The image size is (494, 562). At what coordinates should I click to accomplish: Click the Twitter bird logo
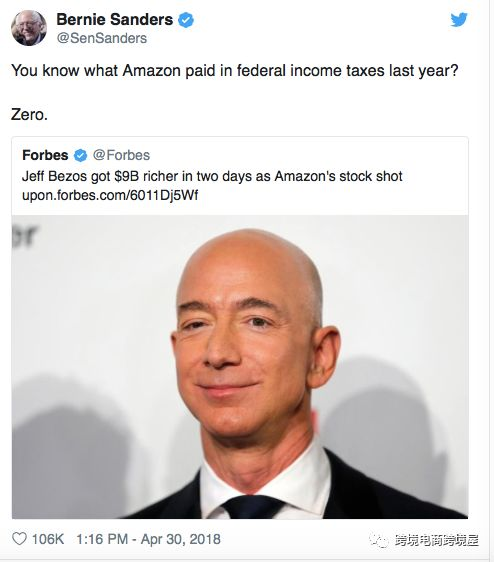(x=459, y=20)
